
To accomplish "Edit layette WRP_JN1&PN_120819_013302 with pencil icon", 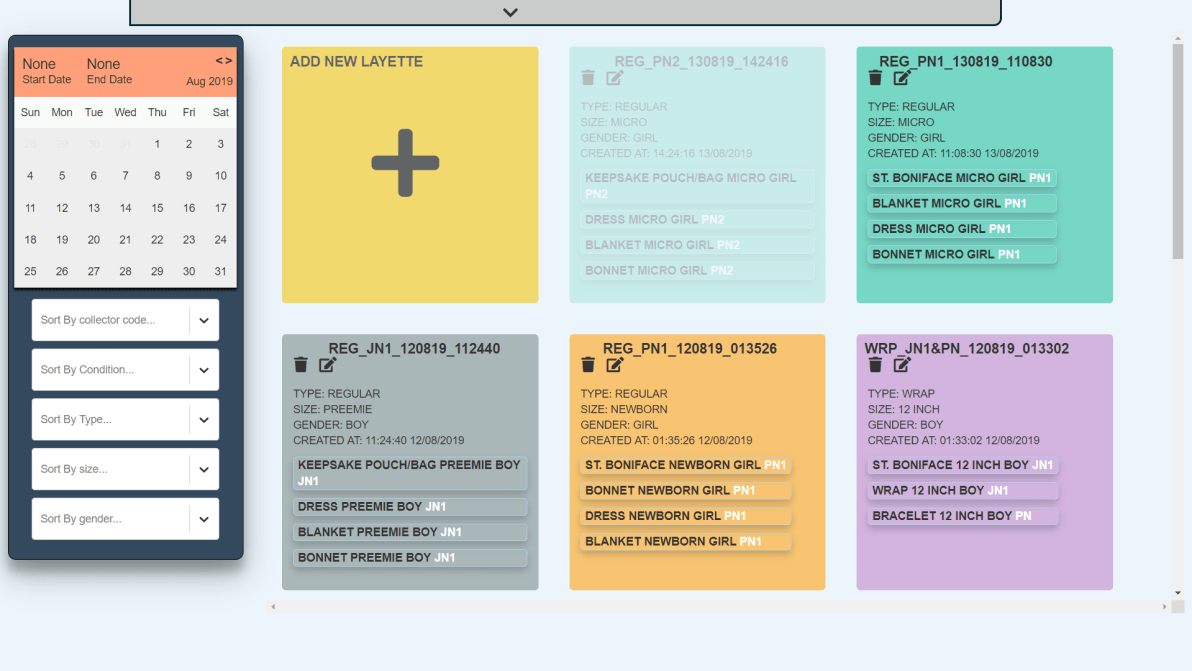I will click(x=902, y=365).
